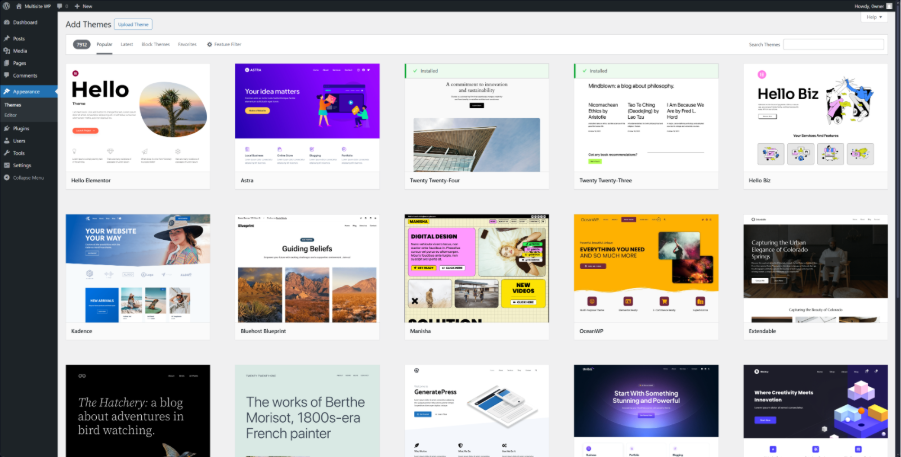Open the Feature Filter tab
901x457 pixels.
224,44
